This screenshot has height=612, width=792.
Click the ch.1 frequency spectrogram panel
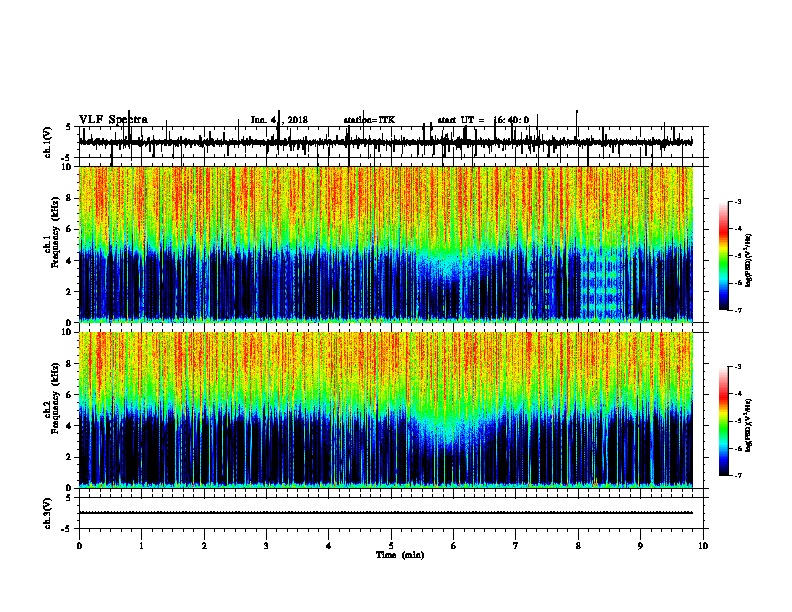click(386, 244)
